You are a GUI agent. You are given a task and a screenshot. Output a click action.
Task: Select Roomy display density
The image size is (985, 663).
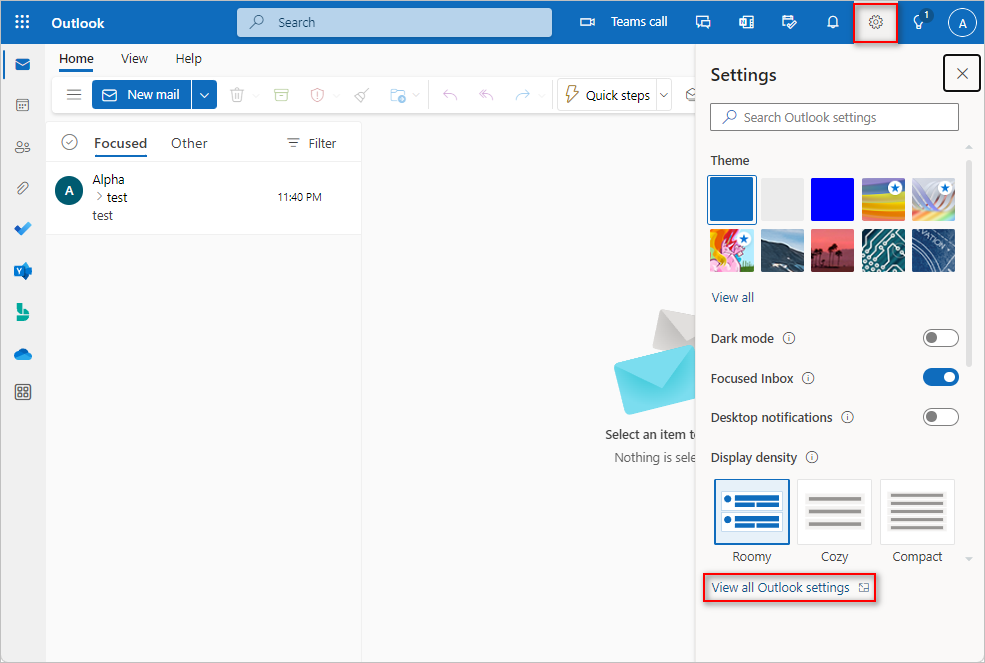(x=751, y=512)
